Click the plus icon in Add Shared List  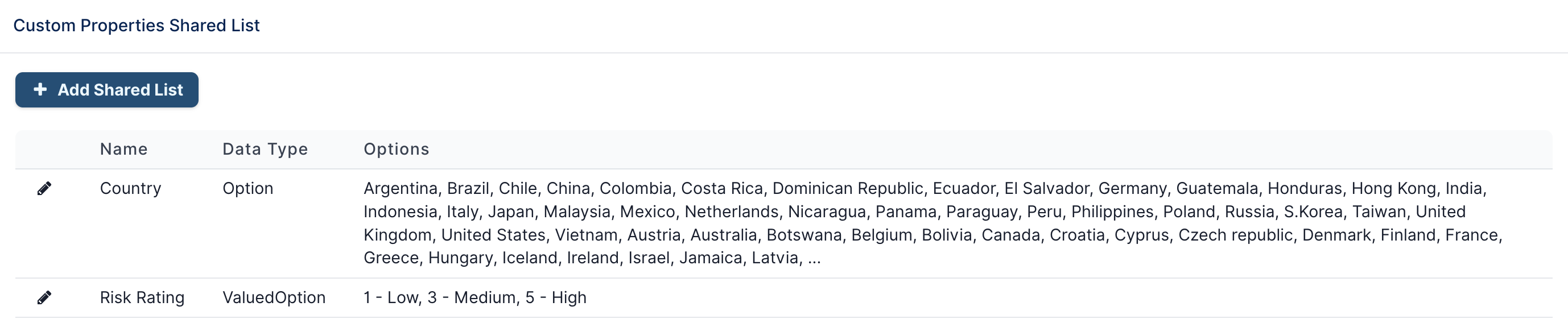pyautogui.click(x=40, y=89)
